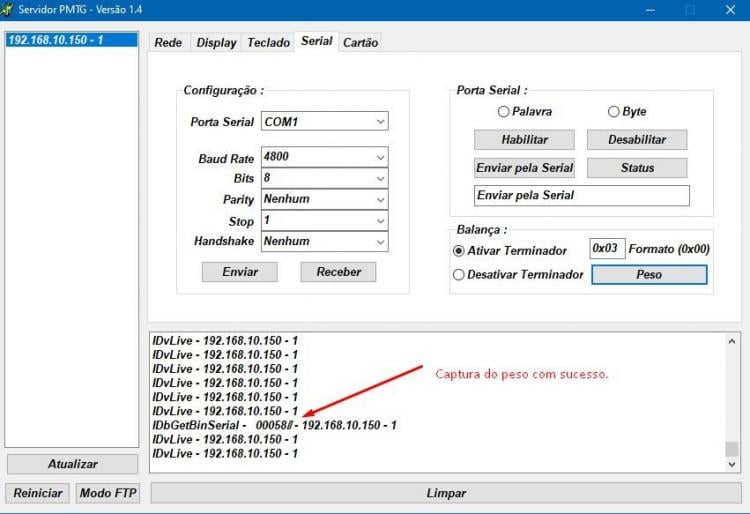
Task: Click the Servidor PMTG app icon in title bar
Action: click(7, 10)
